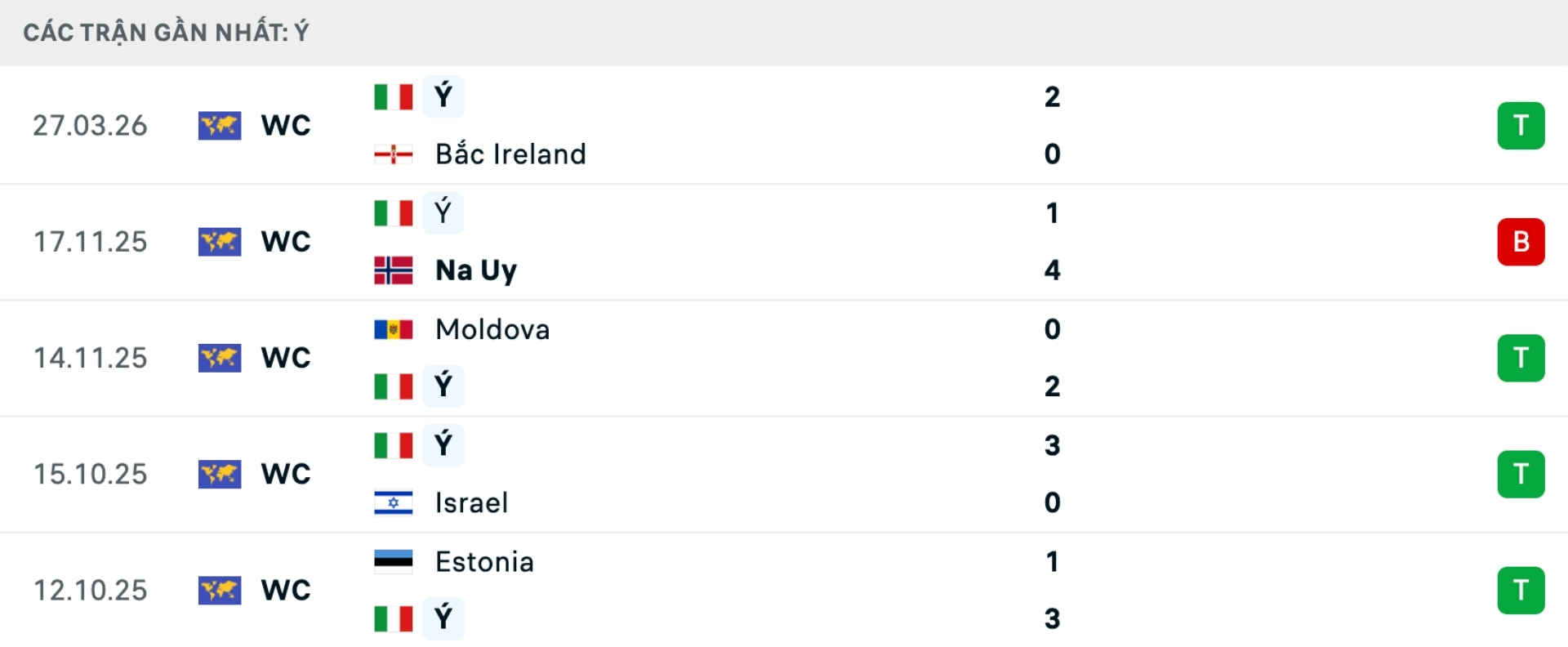
Task: Click the Norway flag icon
Action: [393, 270]
